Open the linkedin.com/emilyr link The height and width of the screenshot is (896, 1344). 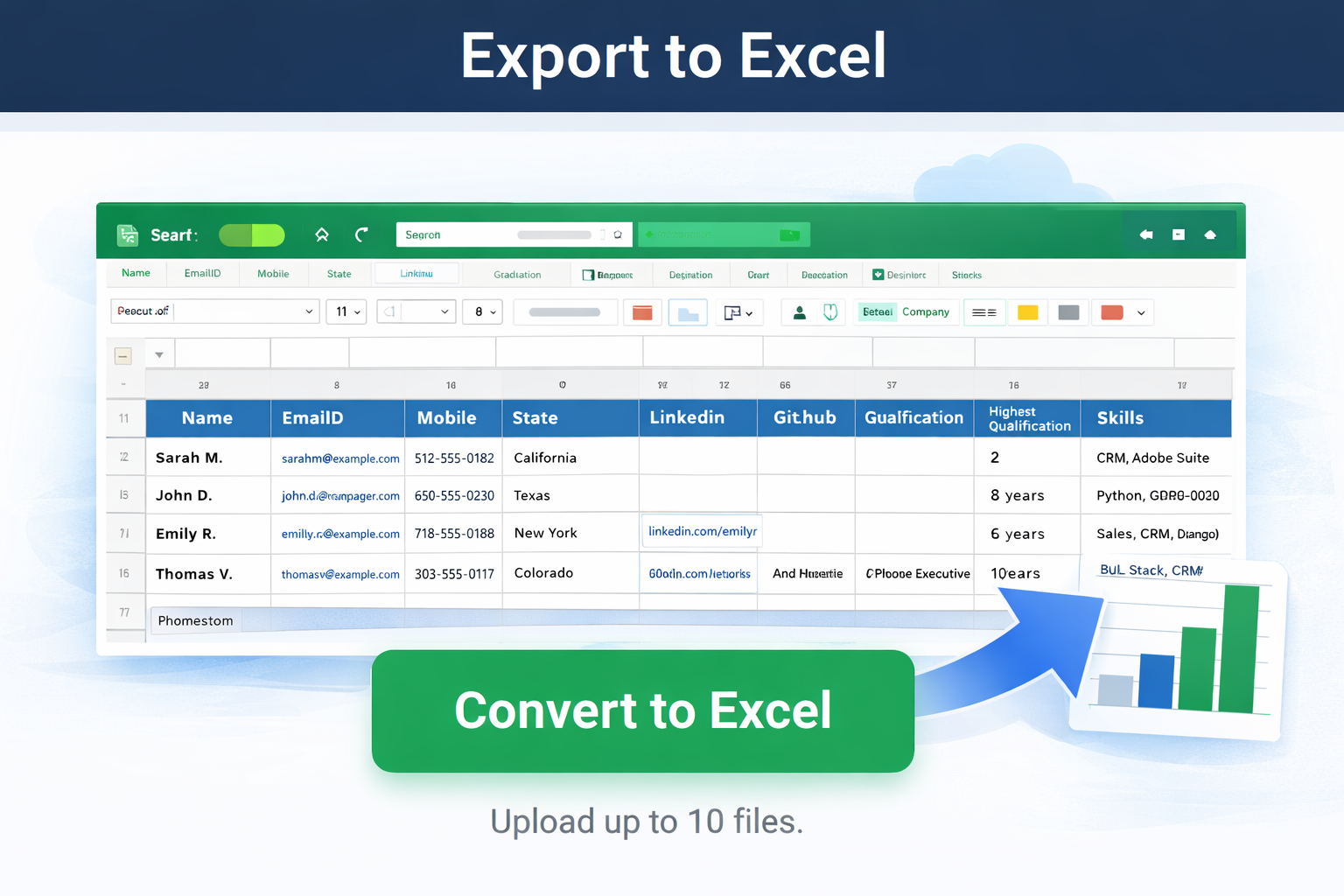pos(702,531)
